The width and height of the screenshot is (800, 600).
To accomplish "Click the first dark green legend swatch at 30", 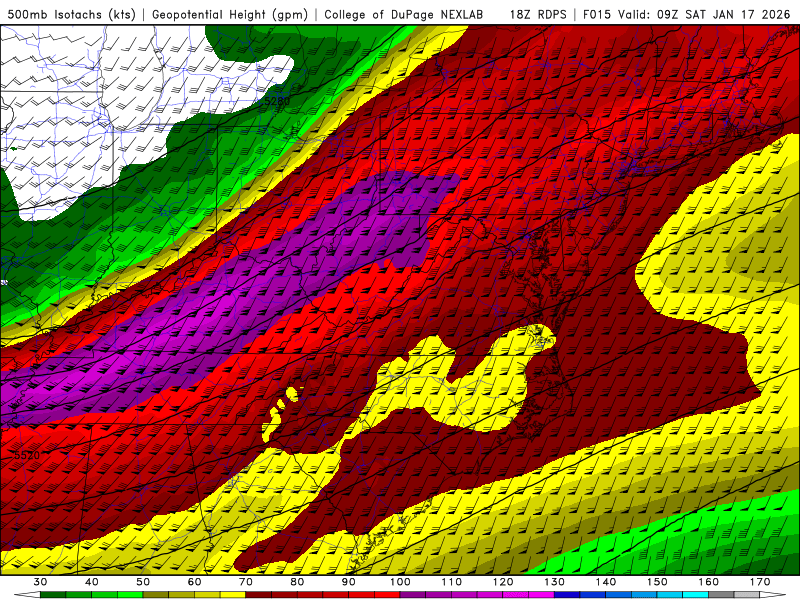I will [x=53, y=595].
